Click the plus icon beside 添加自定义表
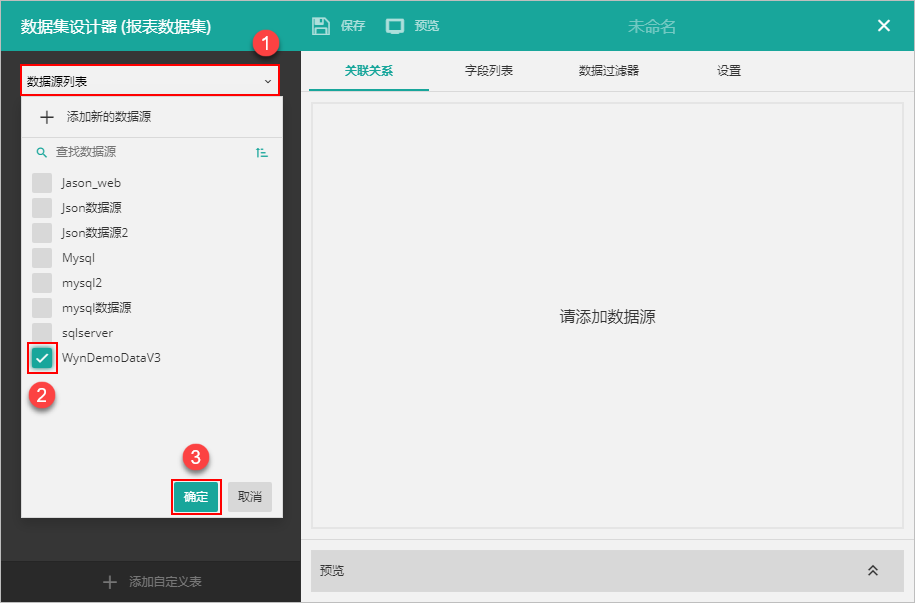Image resolution: width=915 pixels, height=603 pixels. (x=109, y=582)
